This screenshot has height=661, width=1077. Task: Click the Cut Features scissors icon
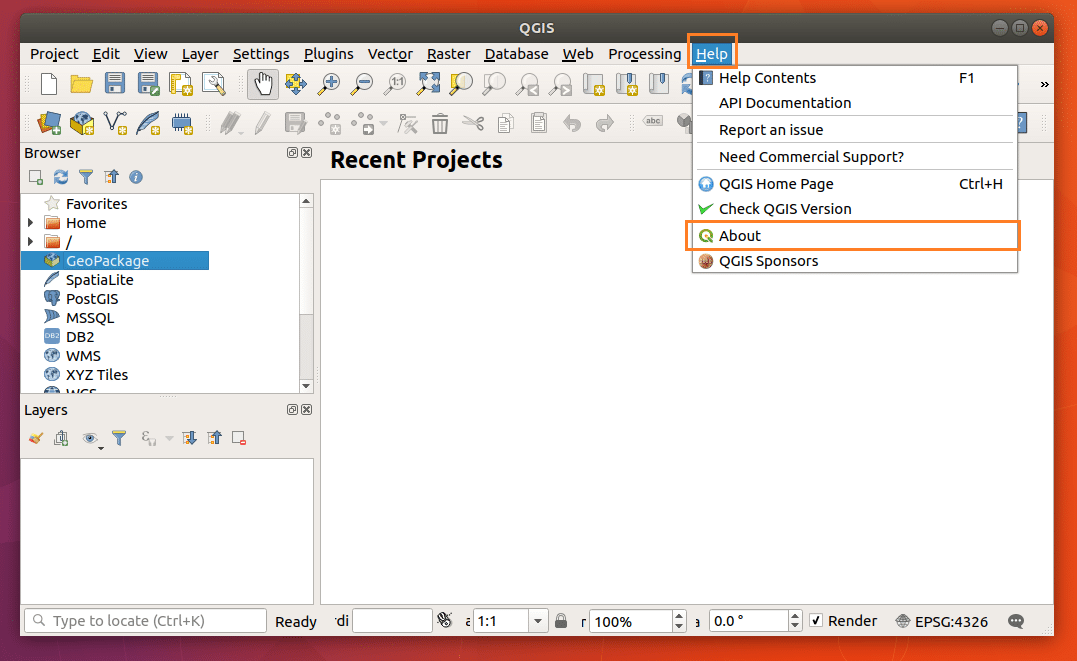pyautogui.click(x=473, y=124)
